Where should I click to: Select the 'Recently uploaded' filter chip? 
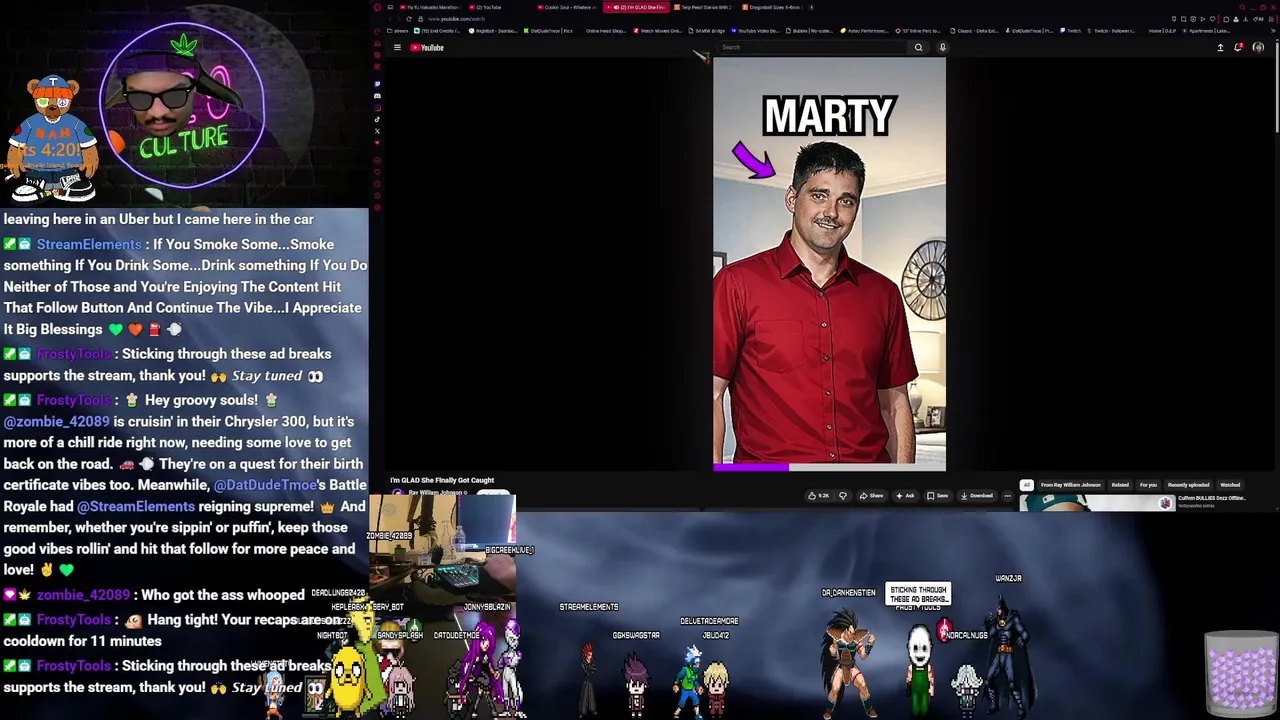tap(1188, 485)
